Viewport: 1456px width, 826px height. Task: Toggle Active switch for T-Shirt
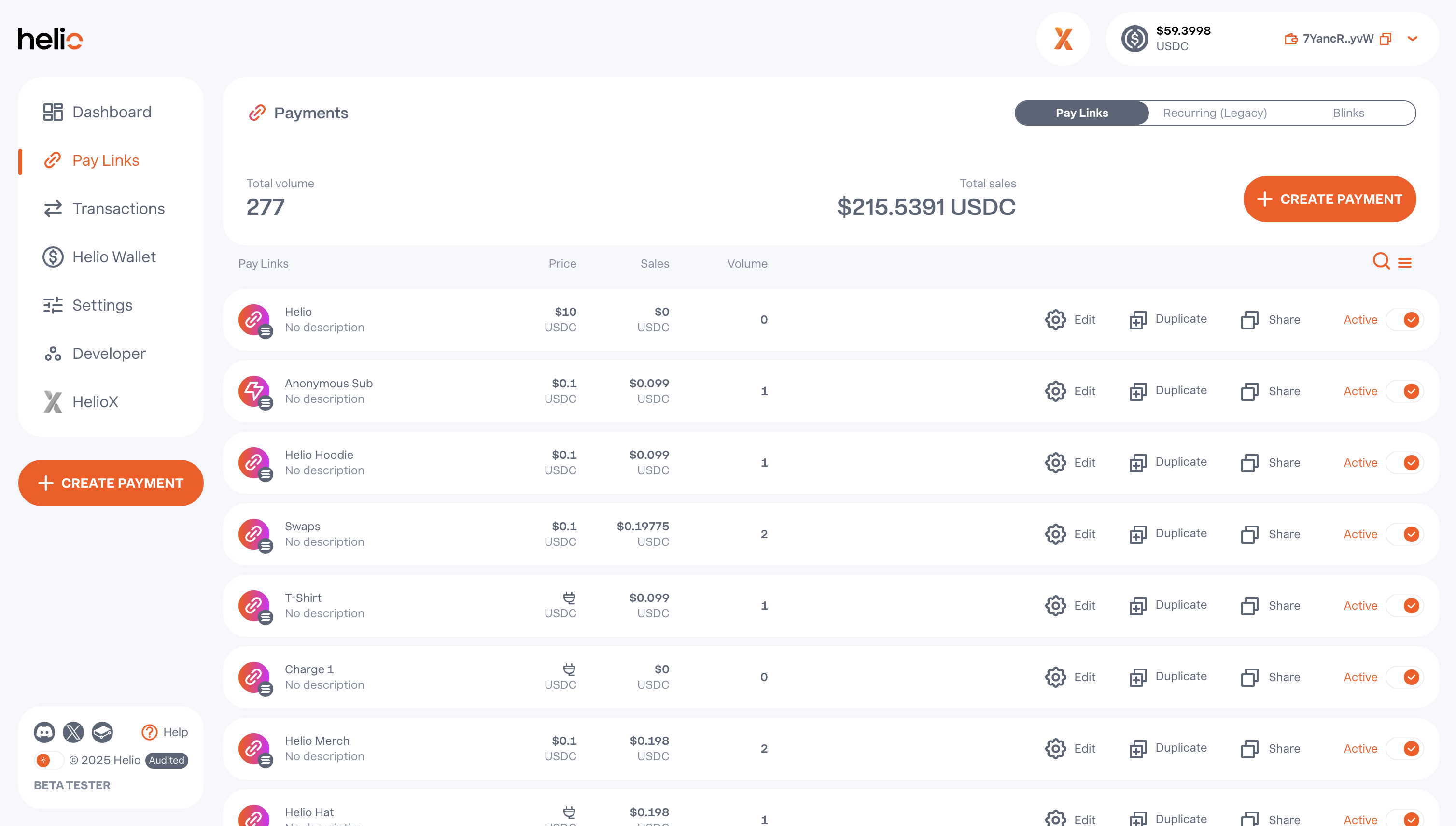point(1404,605)
